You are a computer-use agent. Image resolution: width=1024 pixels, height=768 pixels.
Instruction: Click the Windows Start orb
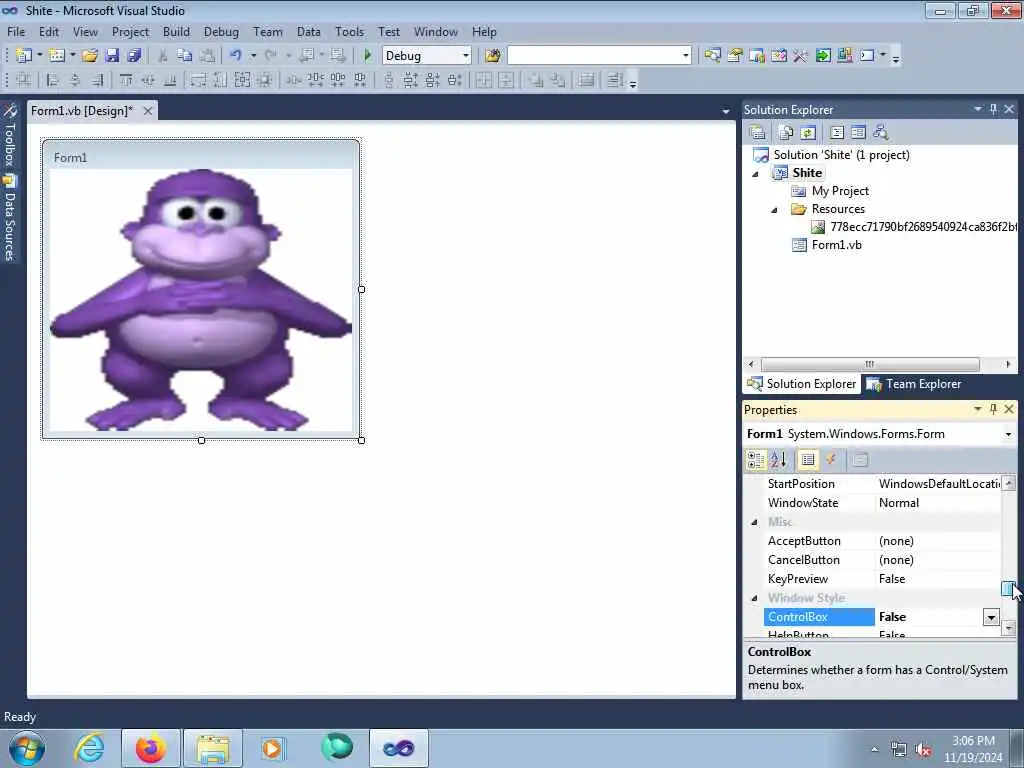(27, 748)
